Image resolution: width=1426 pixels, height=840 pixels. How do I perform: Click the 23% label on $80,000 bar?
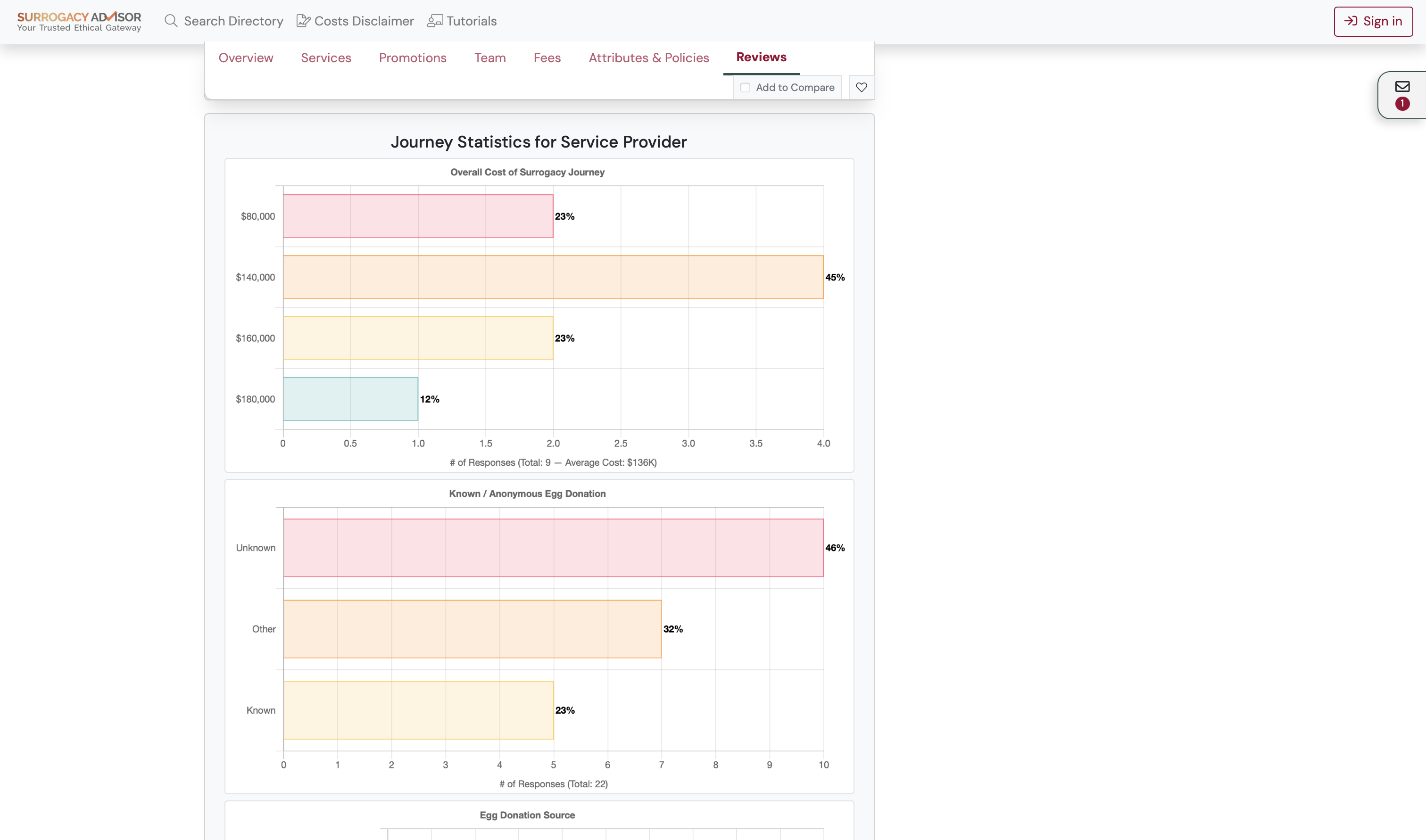564,216
